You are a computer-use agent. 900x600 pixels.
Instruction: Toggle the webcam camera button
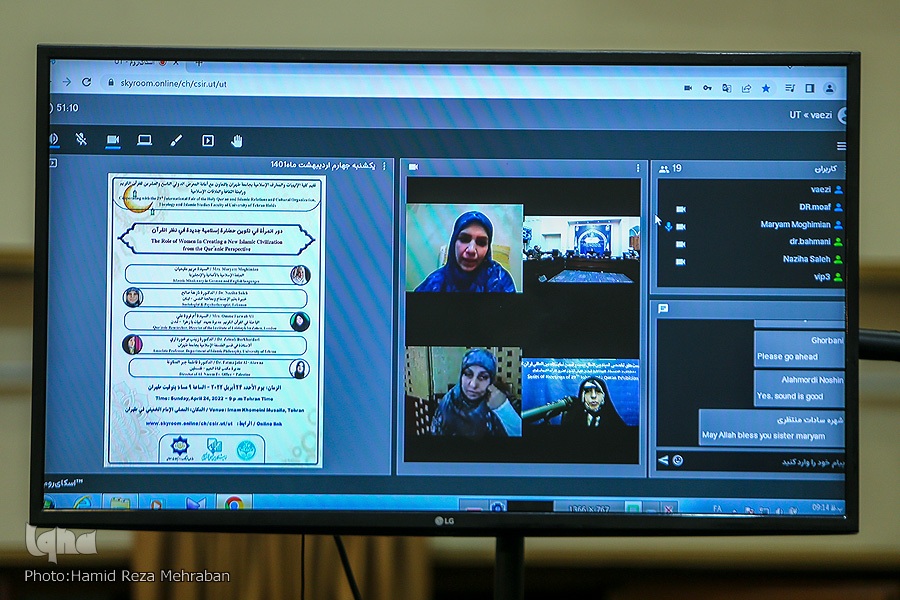[x=113, y=140]
